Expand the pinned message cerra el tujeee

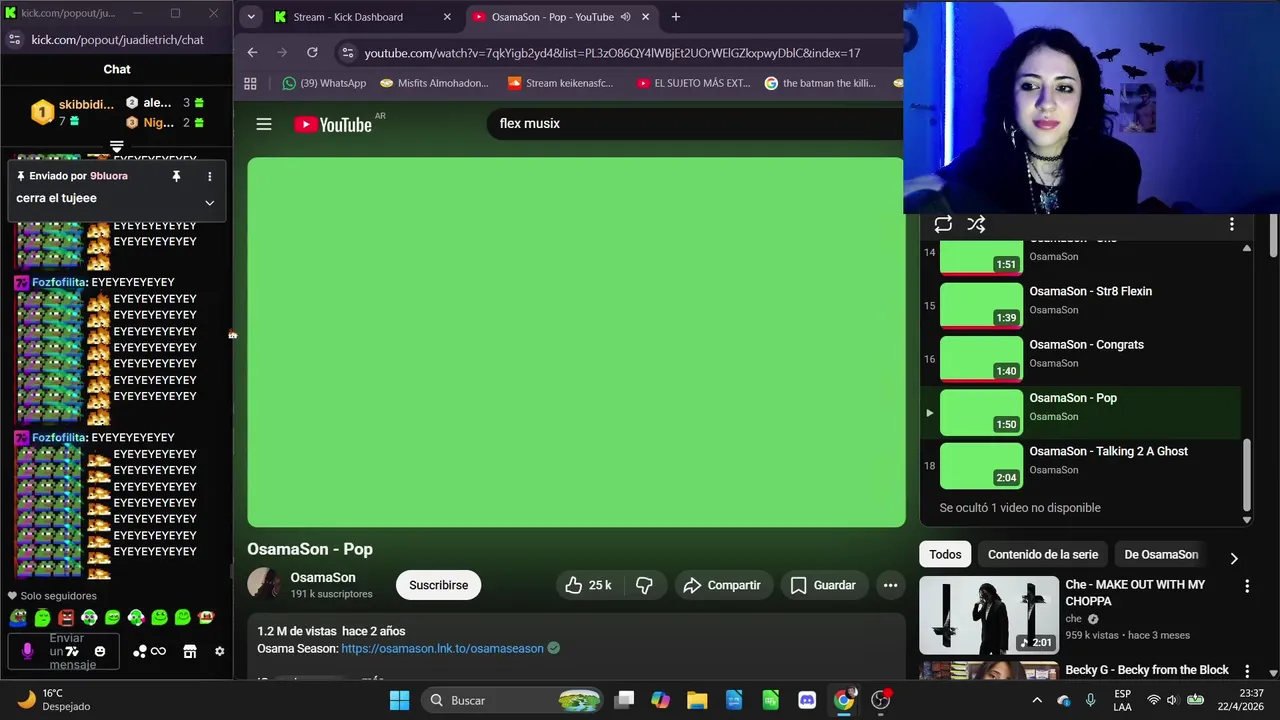pos(209,202)
